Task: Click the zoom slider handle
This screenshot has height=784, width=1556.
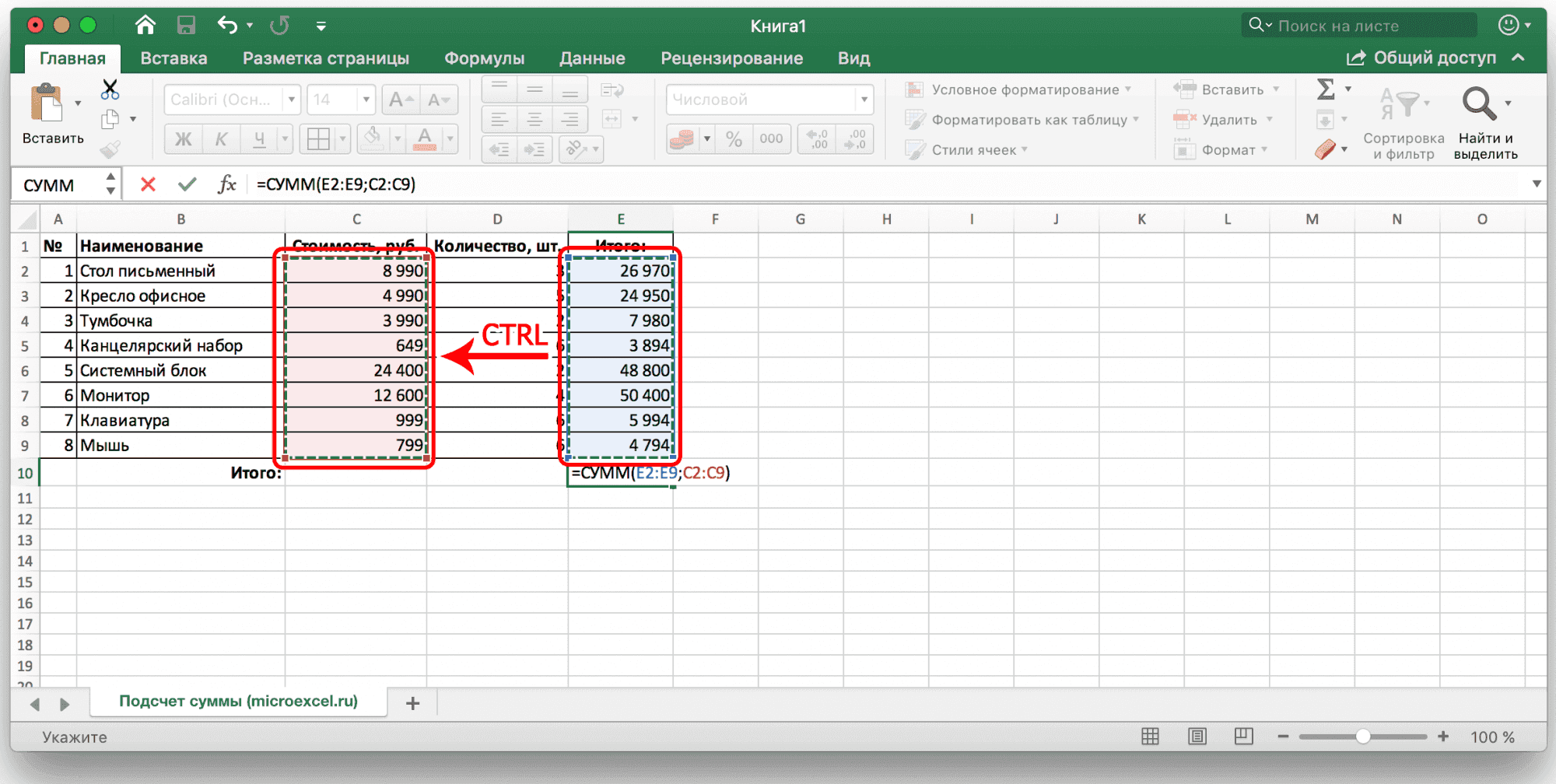Action: pyautogui.click(x=1363, y=737)
